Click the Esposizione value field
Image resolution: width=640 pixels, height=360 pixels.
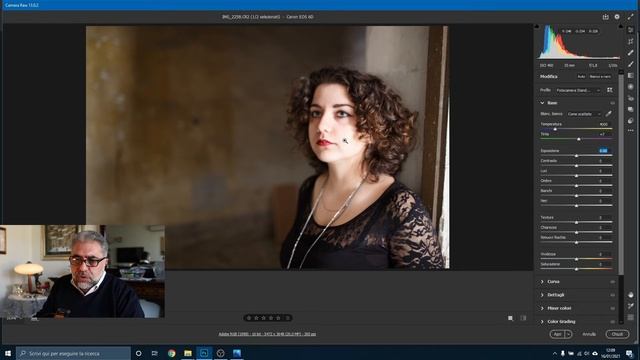tap(603, 151)
